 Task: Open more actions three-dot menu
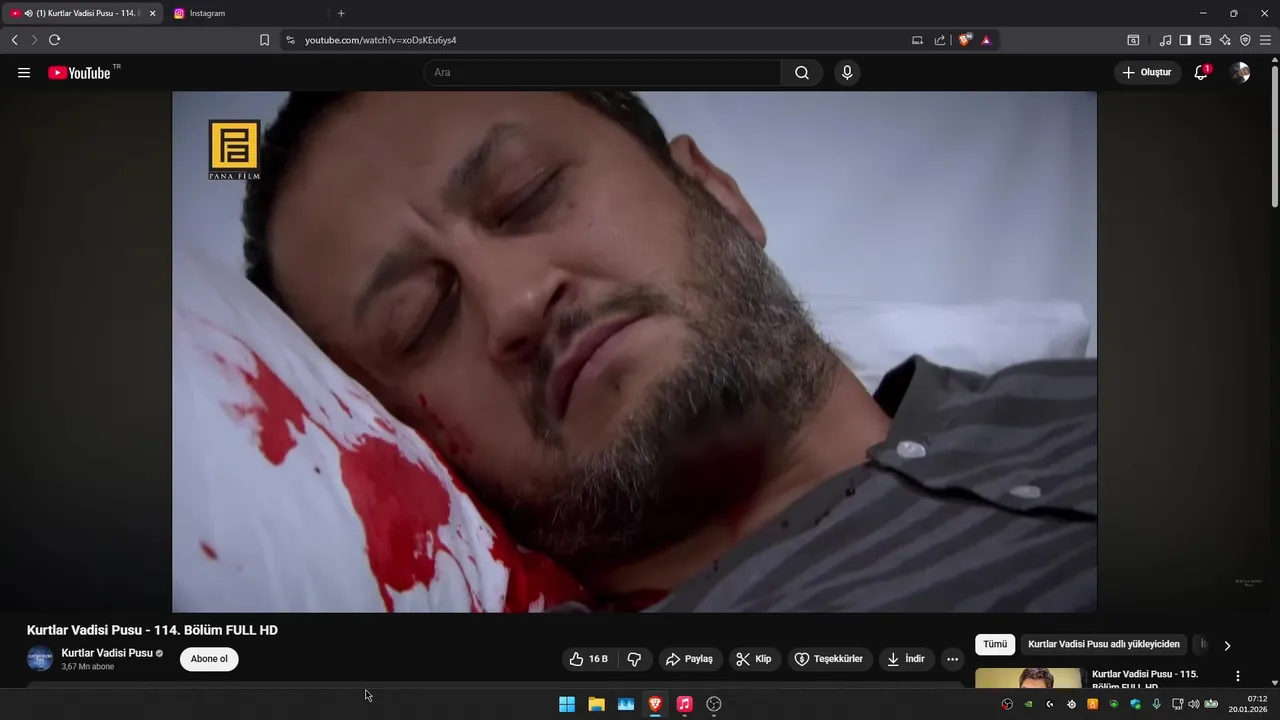click(952, 659)
